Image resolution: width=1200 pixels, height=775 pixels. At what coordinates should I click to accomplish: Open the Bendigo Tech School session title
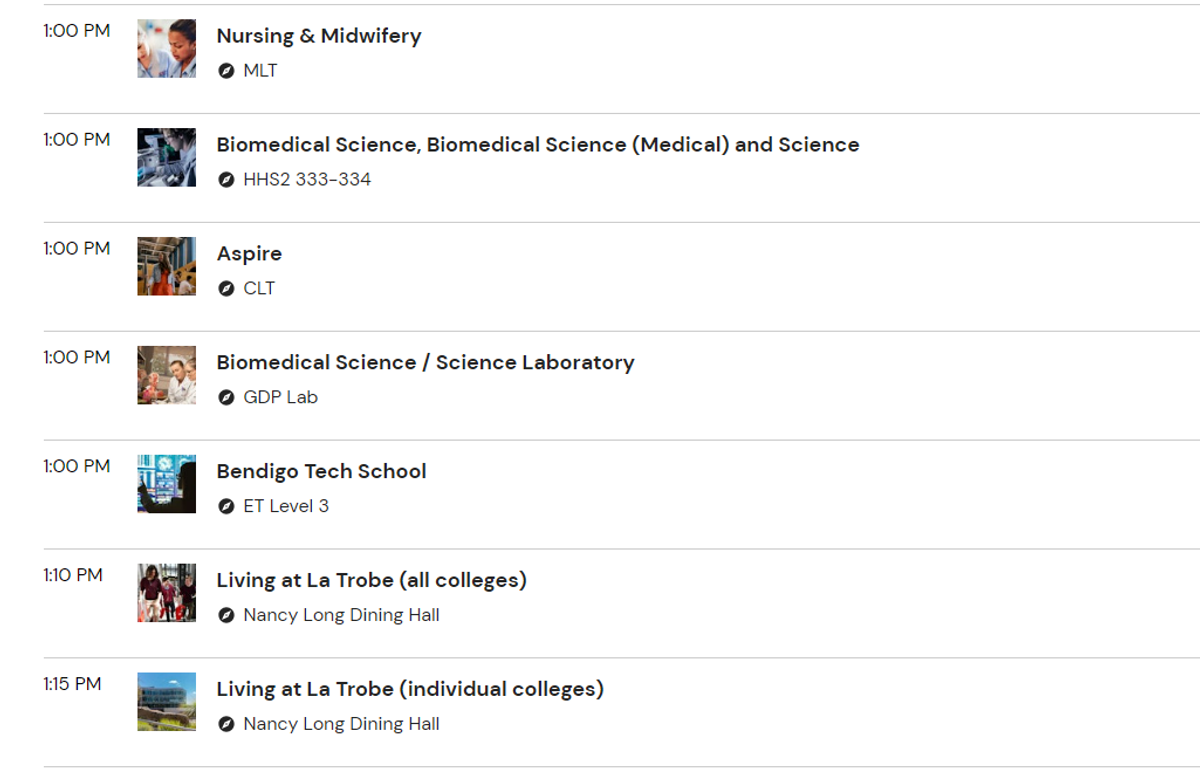(322, 472)
